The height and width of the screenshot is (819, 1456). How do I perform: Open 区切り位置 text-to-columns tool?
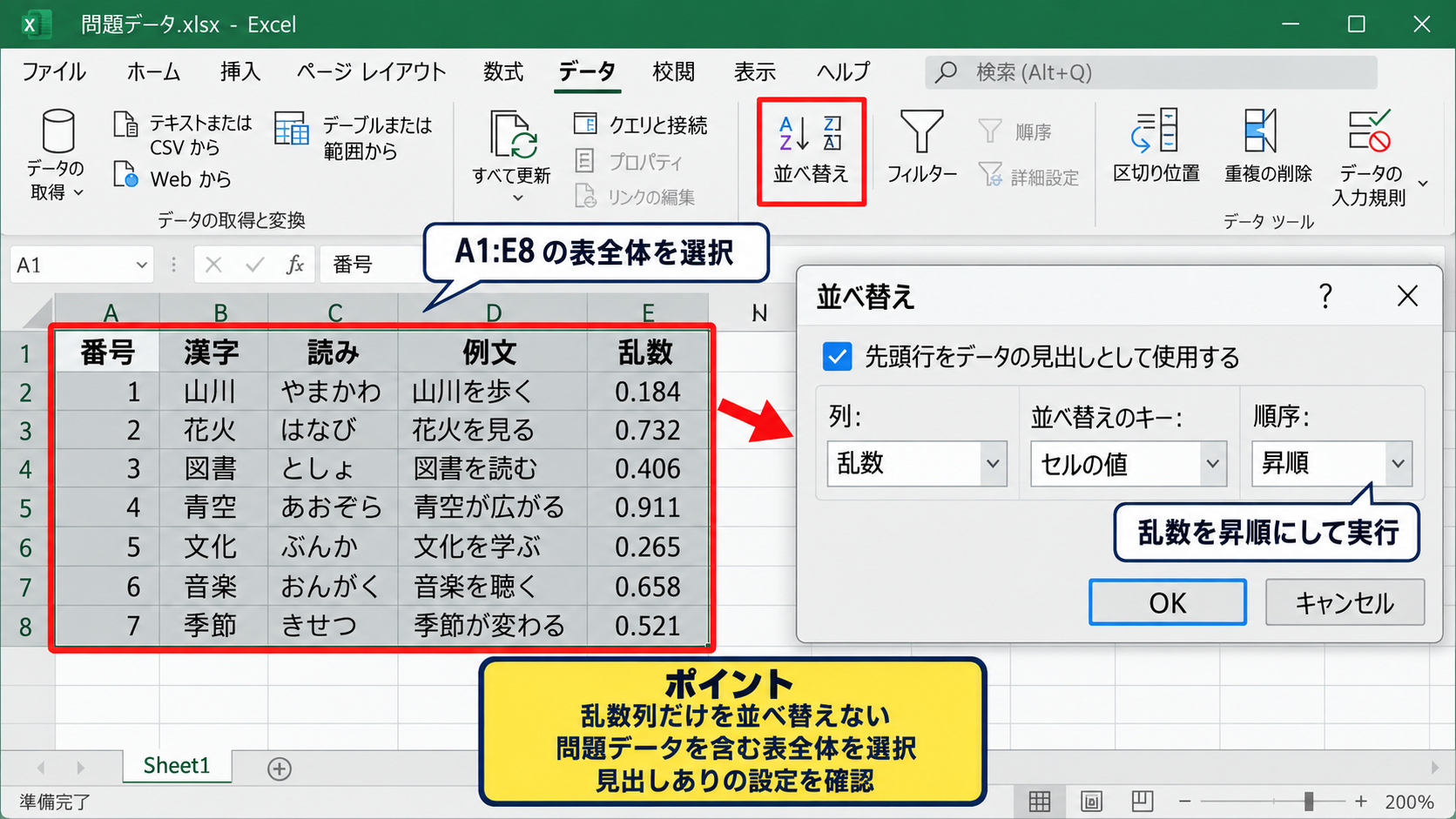click(x=1156, y=146)
